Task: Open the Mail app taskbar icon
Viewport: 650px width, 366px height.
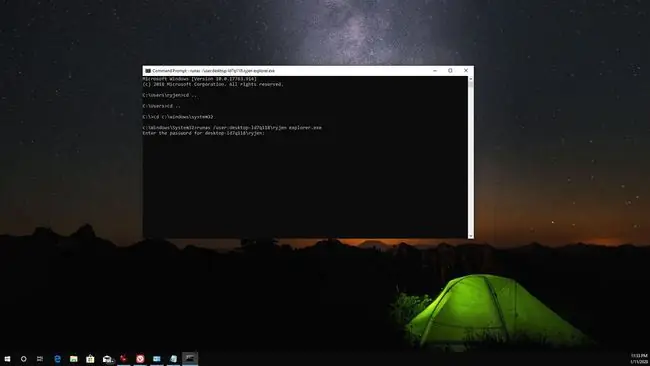Action: (x=107, y=359)
